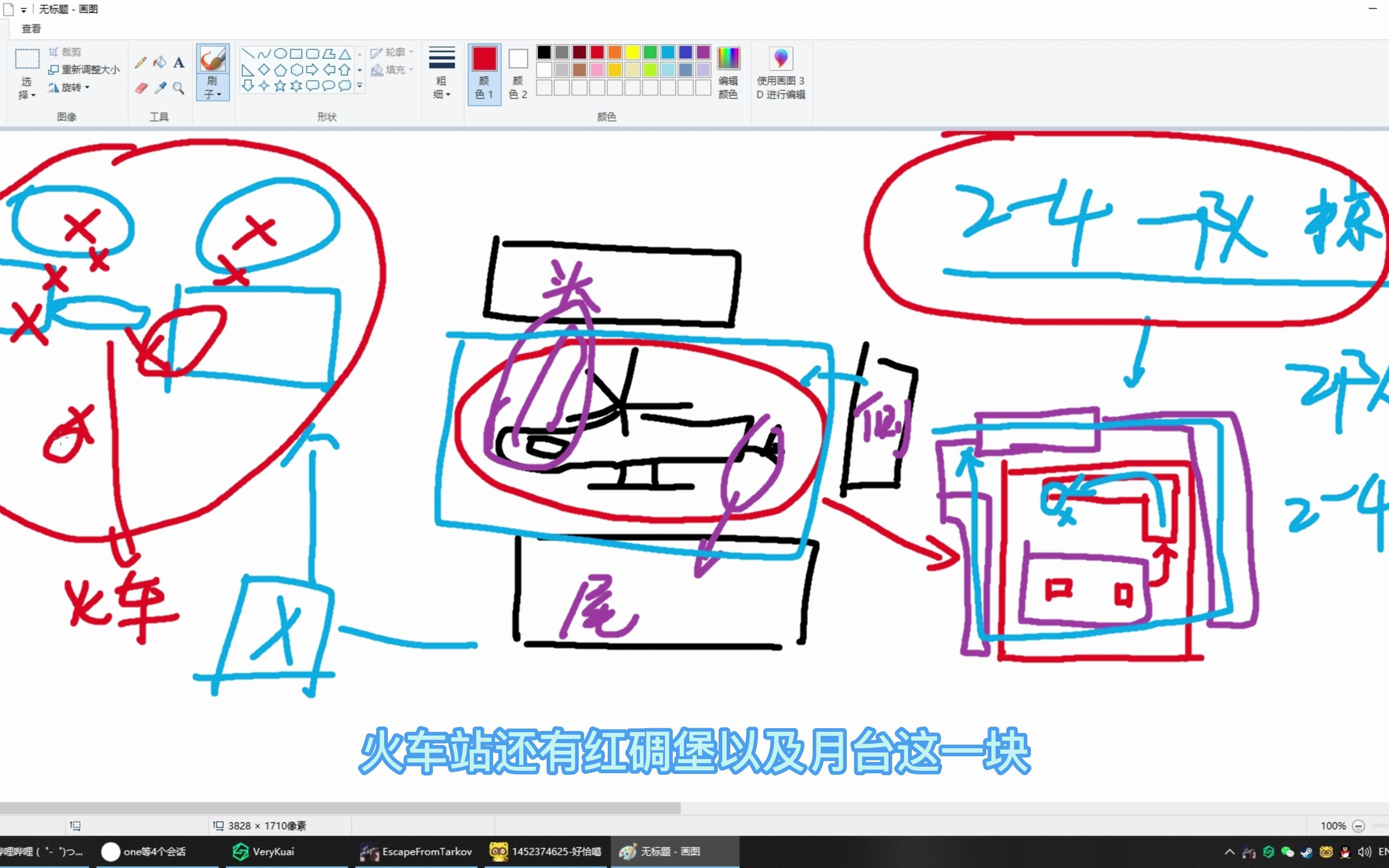The image size is (1389, 868).
Task: Pick the green color swatch
Action: click(x=650, y=52)
